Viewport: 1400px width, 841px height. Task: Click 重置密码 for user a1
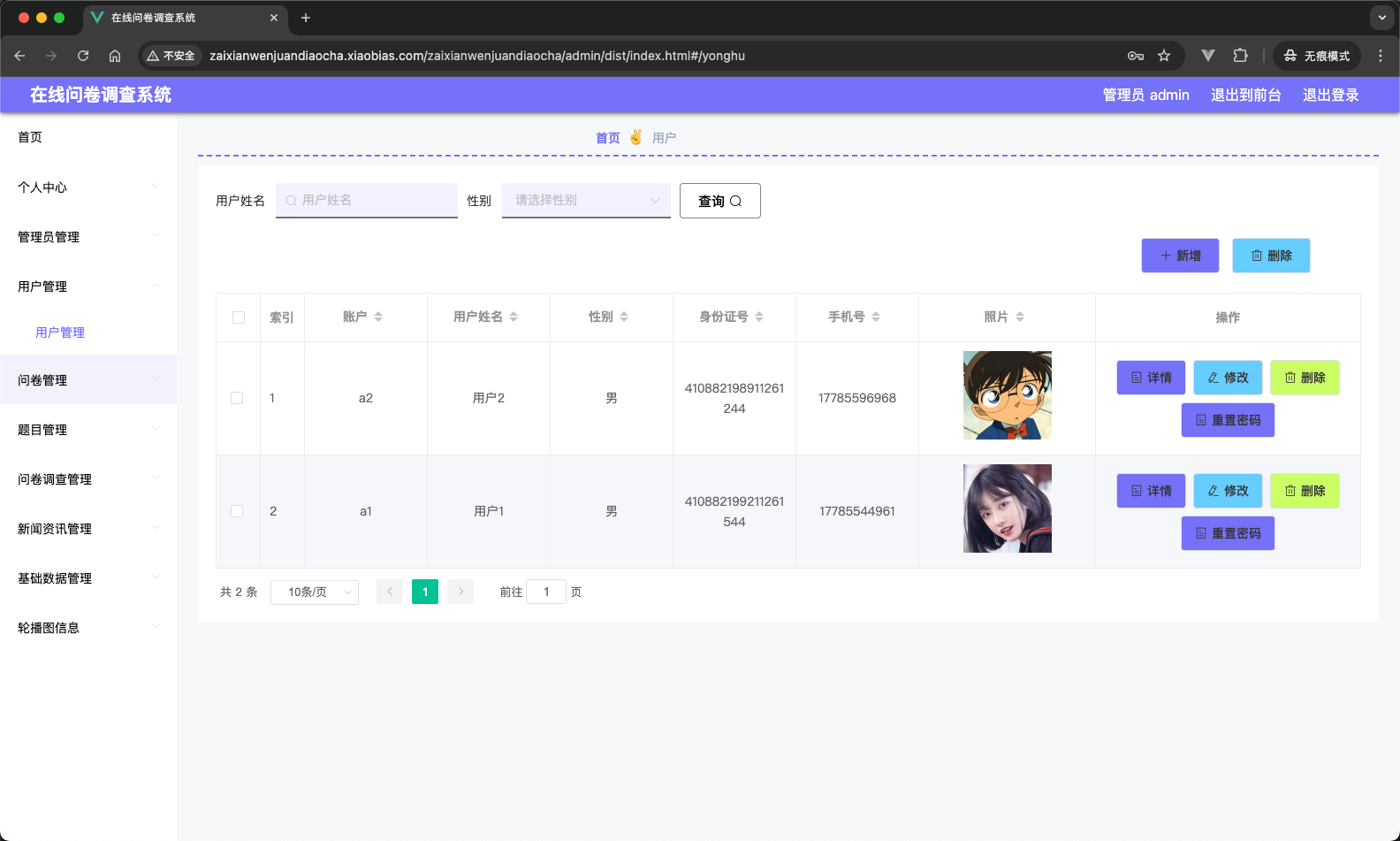coord(1228,533)
